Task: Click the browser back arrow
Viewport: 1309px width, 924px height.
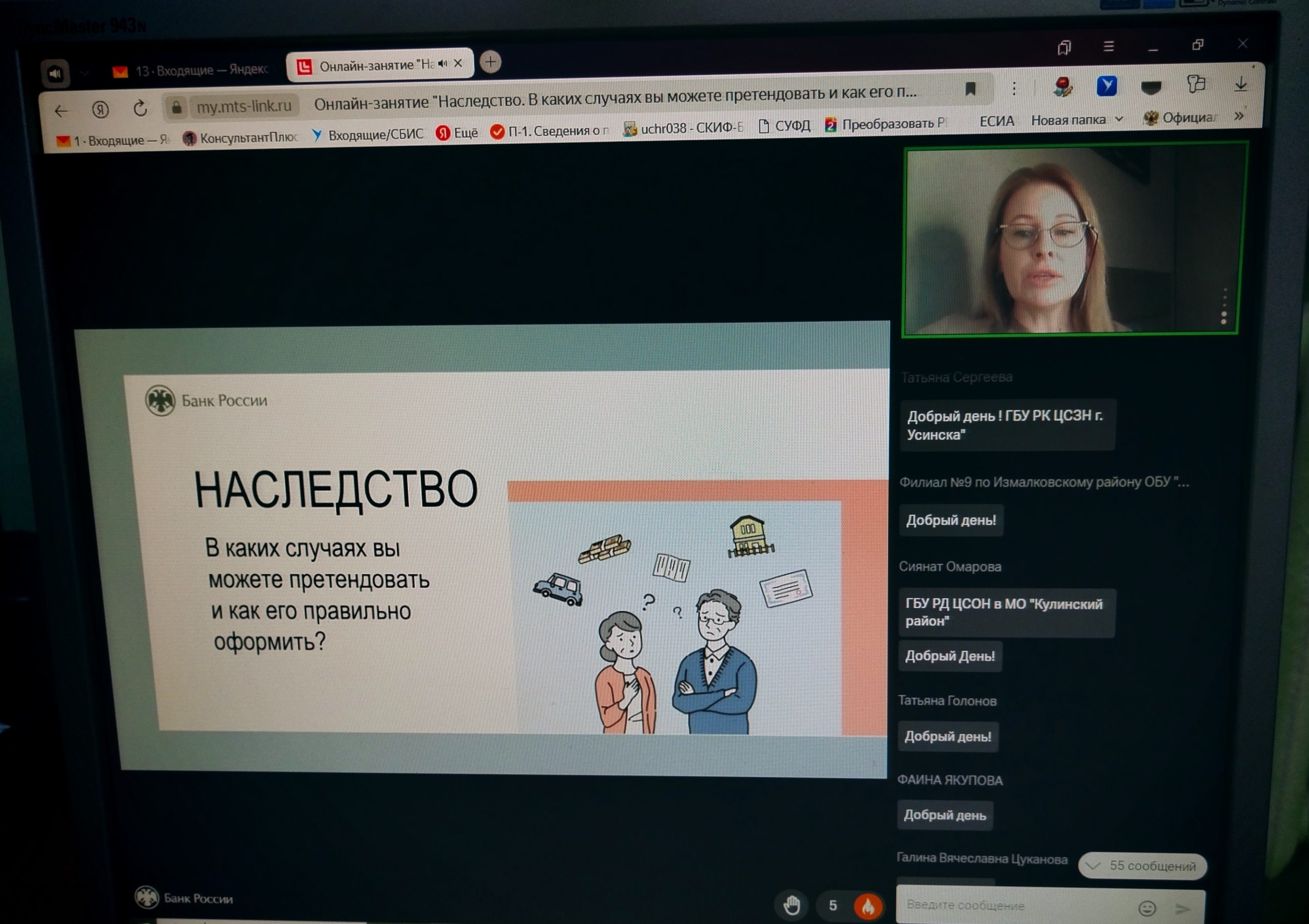Action: pyautogui.click(x=61, y=110)
